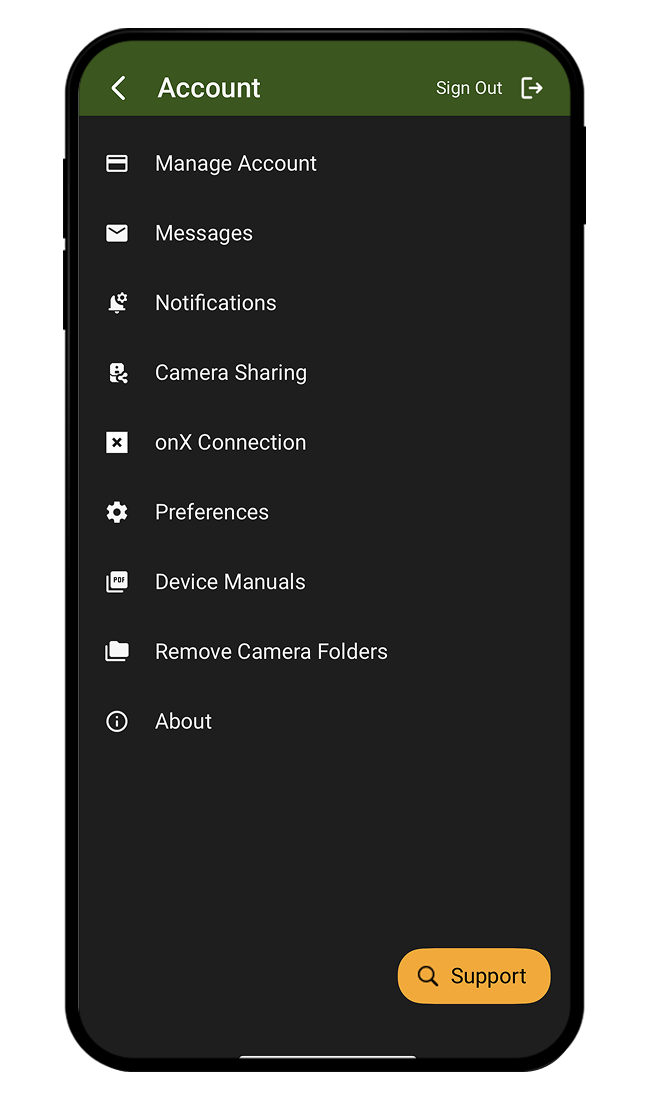Viewport: 650px width, 1100px height.
Task: Choose Remove Camera Folders
Action: coord(271,652)
